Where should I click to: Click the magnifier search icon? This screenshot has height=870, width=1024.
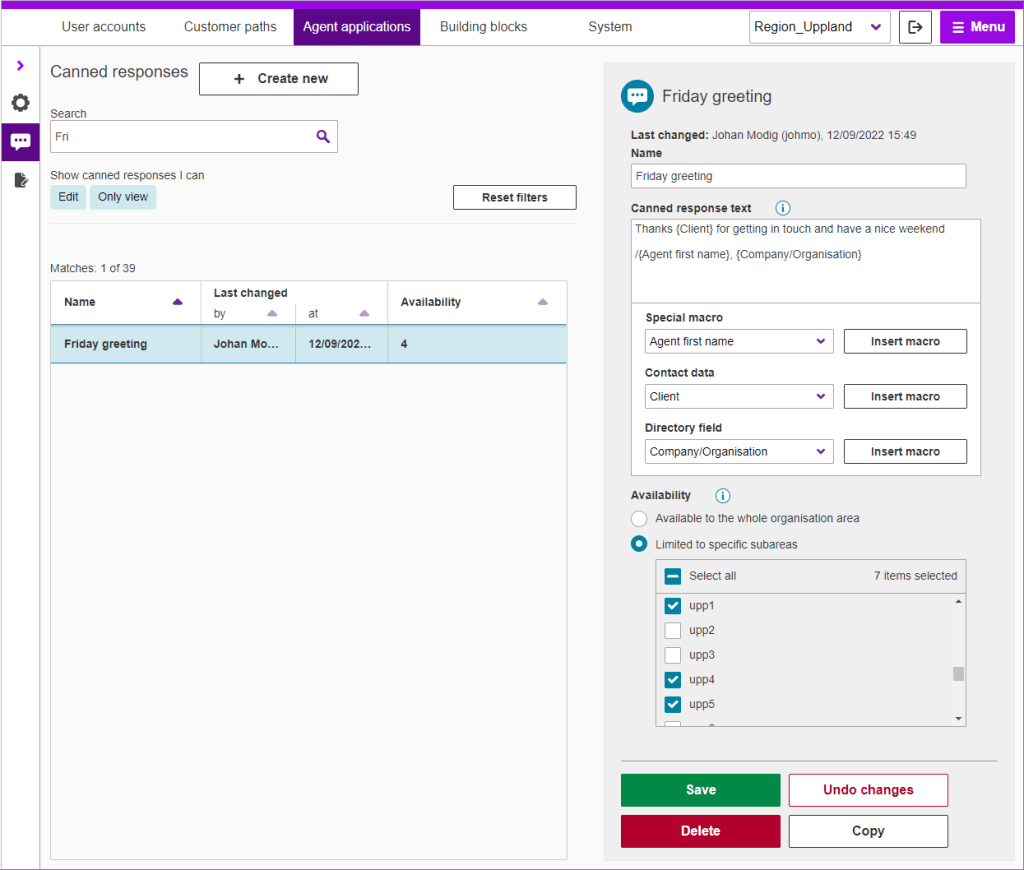click(x=323, y=137)
